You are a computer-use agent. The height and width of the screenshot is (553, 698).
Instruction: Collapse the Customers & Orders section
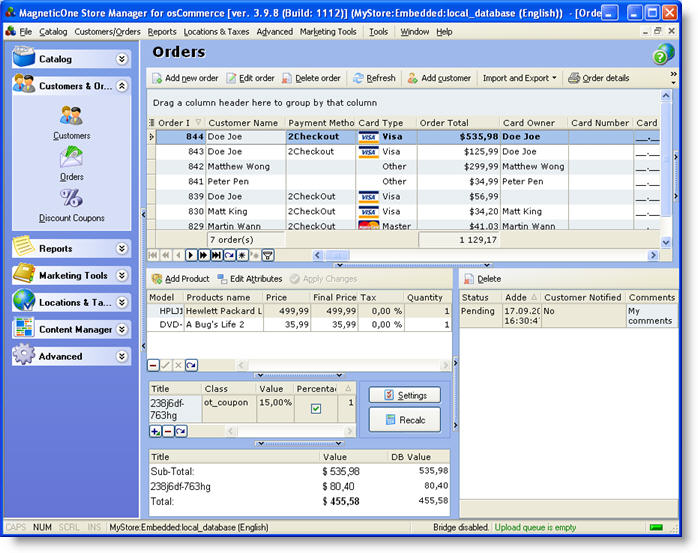(122, 85)
